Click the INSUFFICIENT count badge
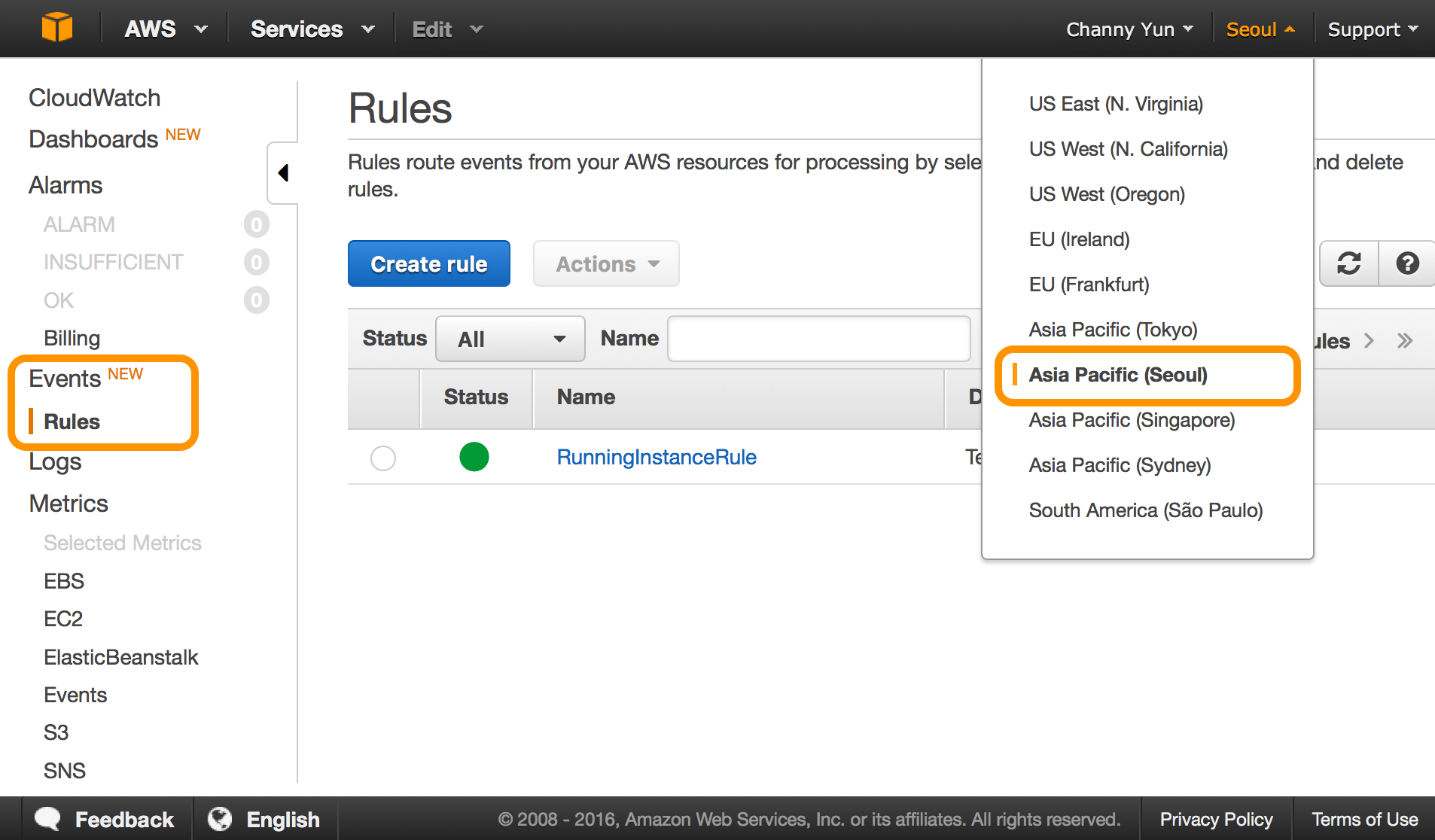Image resolution: width=1435 pixels, height=840 pixels. (x=257, y=262)
